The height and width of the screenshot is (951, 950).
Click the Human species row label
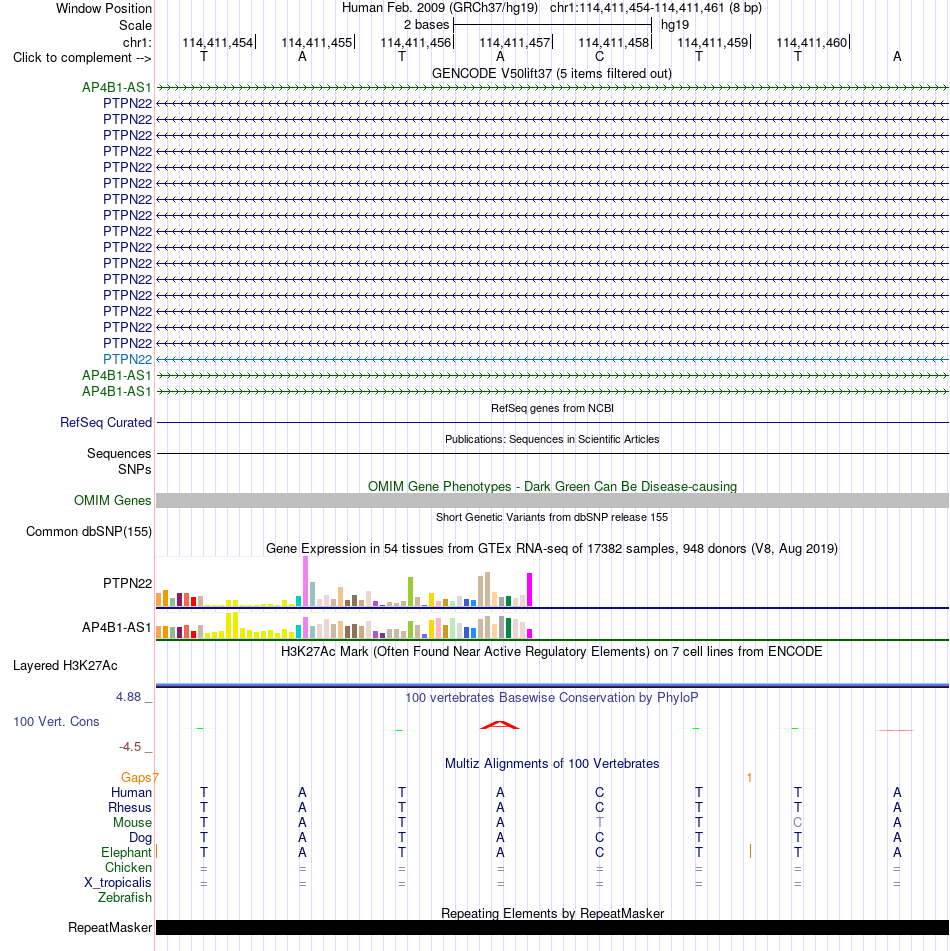click(x=131, y=792)
